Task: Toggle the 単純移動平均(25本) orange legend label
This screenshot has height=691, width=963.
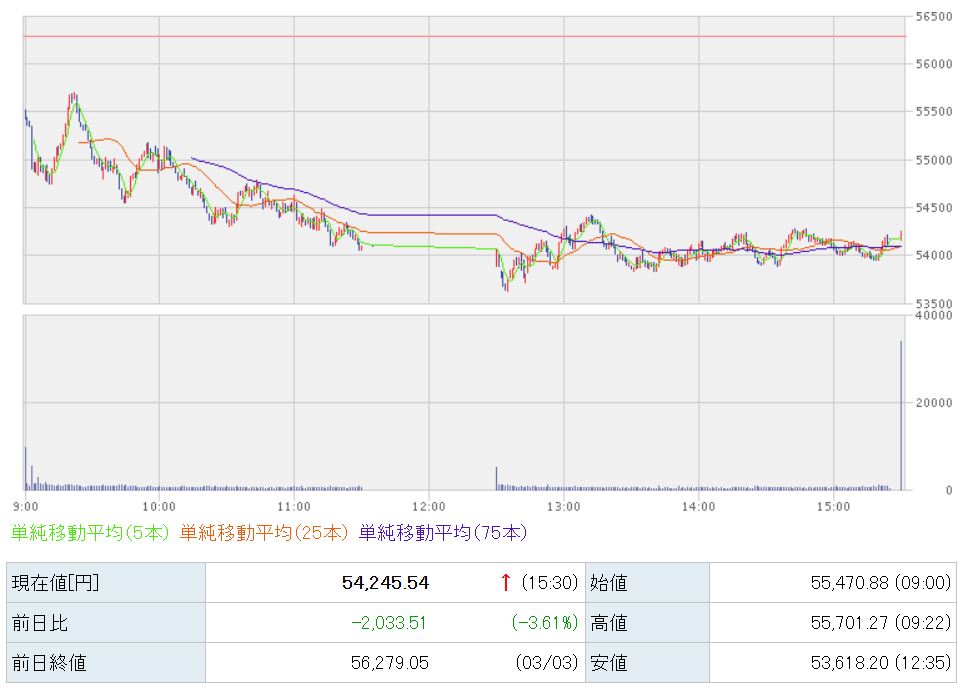Action: [264, 533]
